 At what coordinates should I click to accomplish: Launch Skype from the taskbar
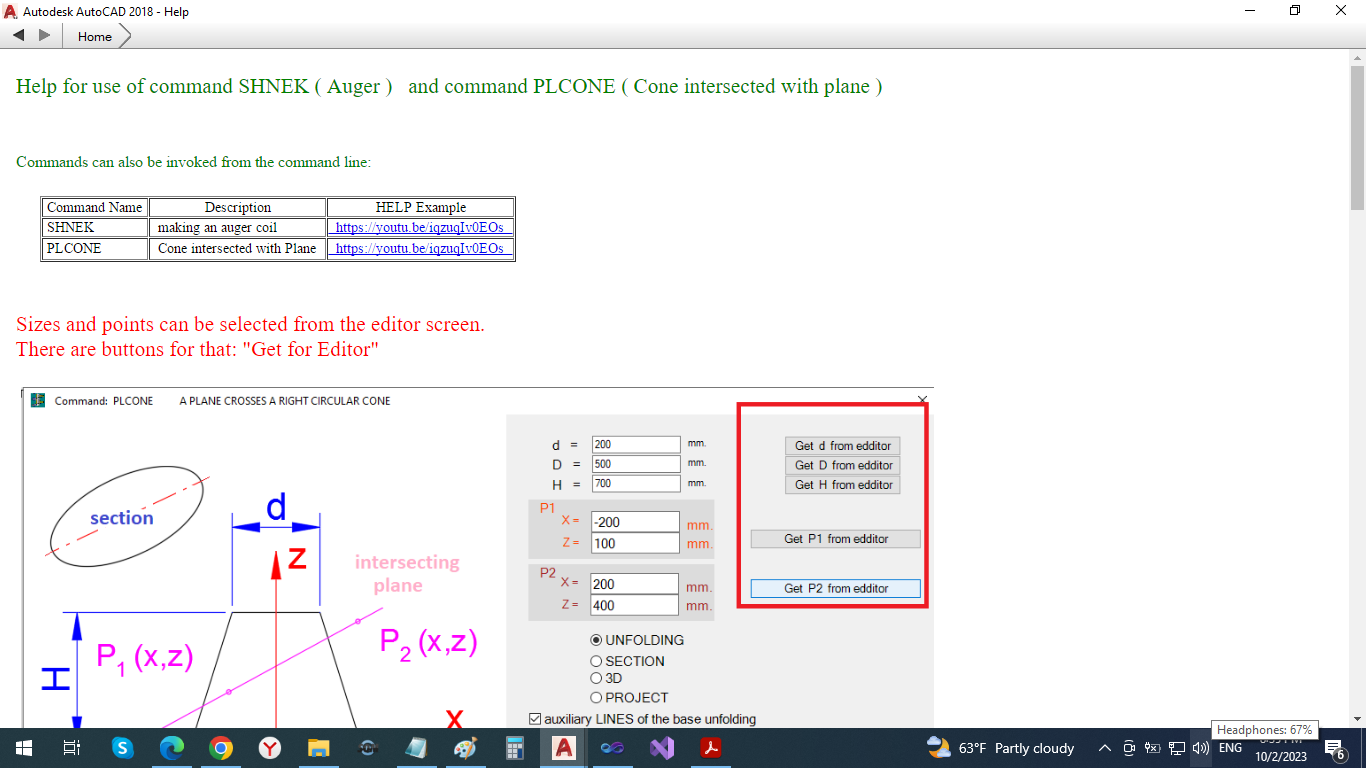[x=122, y=748]
